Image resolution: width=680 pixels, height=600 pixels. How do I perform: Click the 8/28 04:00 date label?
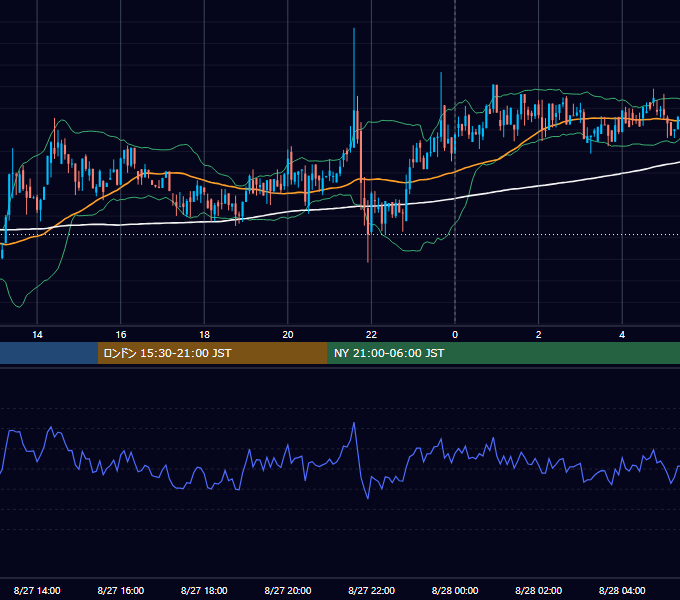[x=622, y=590]
